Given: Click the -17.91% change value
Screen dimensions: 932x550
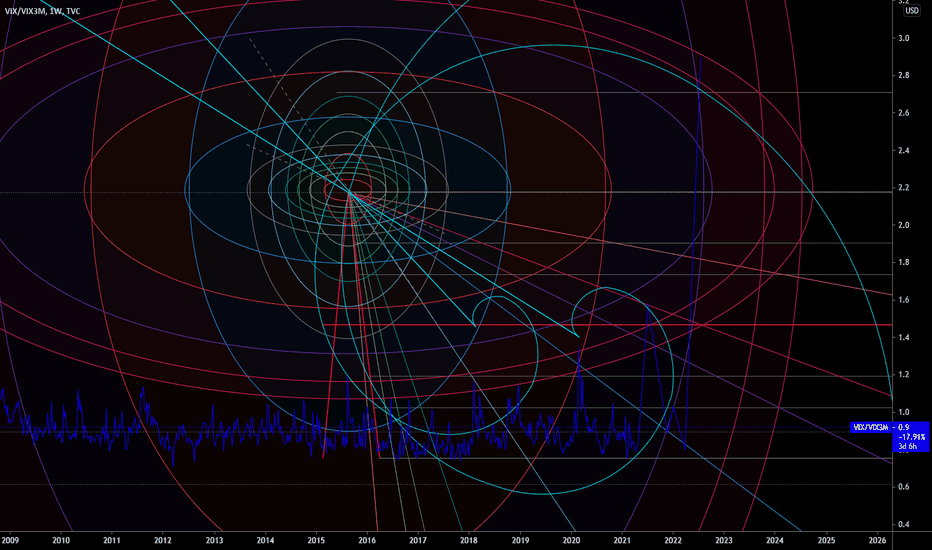Looking at the screenshot, I should pyautogui.click(x=911, y=436).
